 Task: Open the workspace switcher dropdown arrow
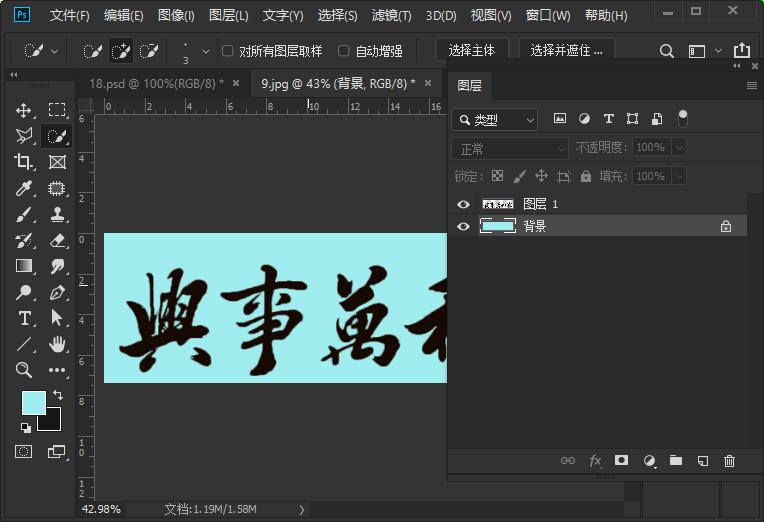[x=718, y=51]
